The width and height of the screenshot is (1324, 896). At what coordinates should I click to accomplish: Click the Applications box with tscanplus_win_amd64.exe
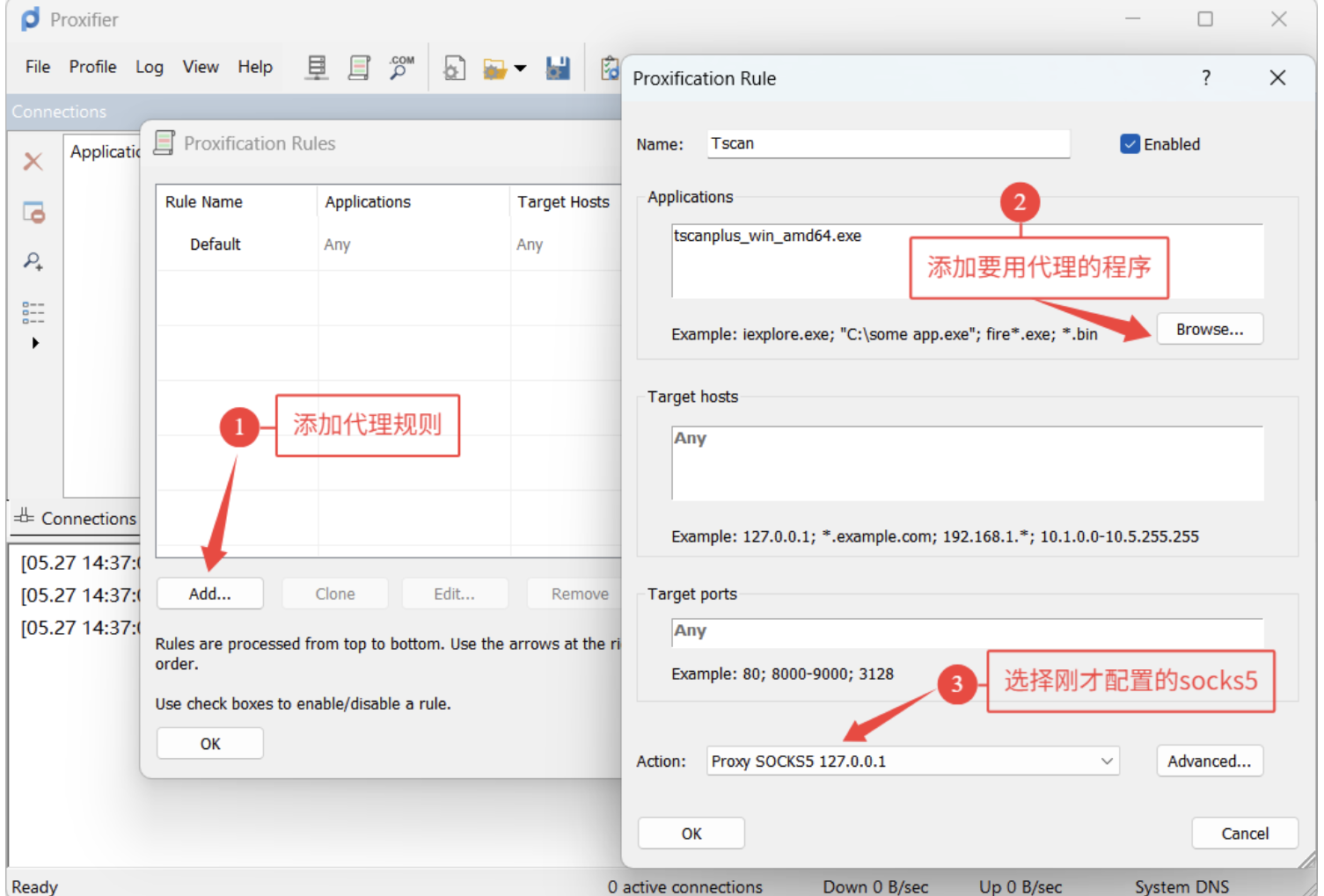pos(967,261)
